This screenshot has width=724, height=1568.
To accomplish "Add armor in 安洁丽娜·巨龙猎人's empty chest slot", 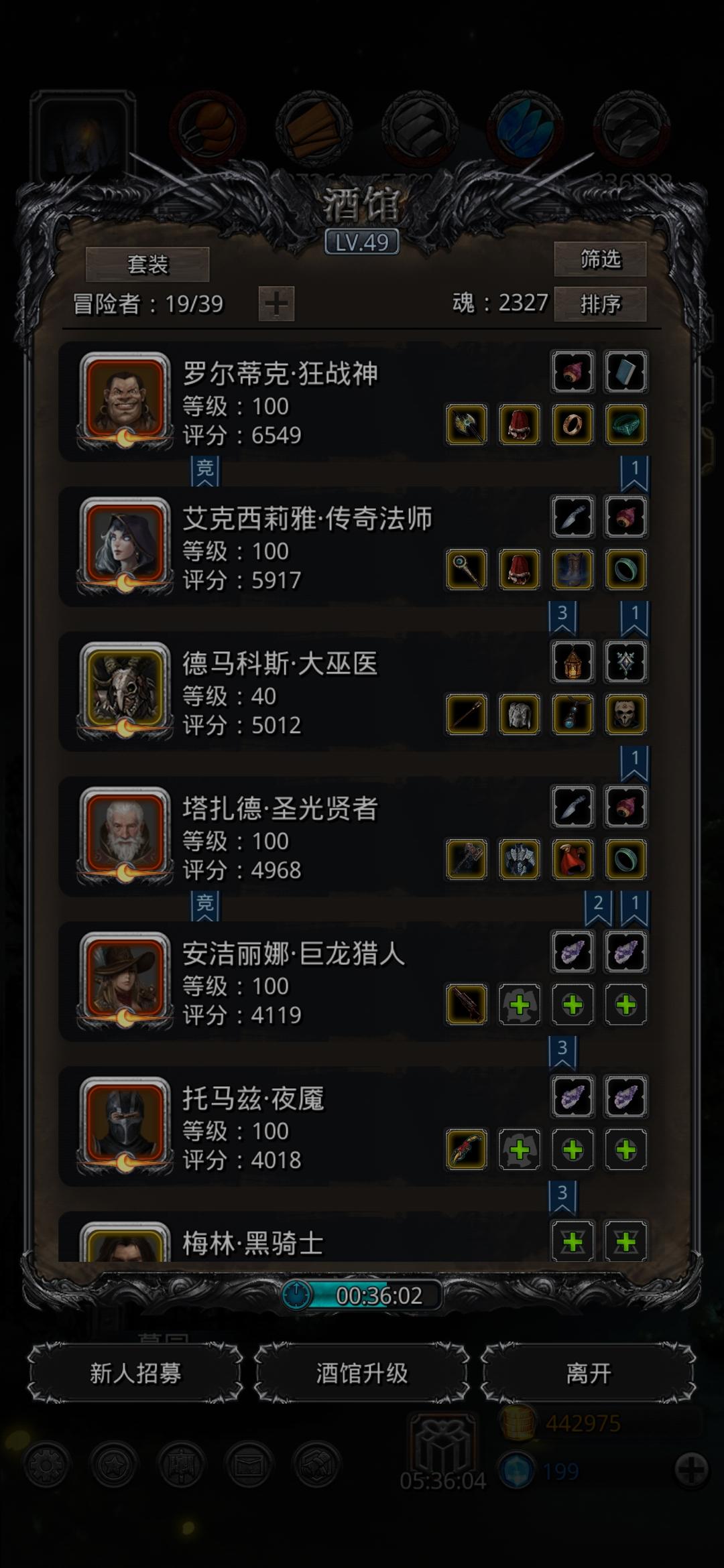I will [x=520, y=1004].
